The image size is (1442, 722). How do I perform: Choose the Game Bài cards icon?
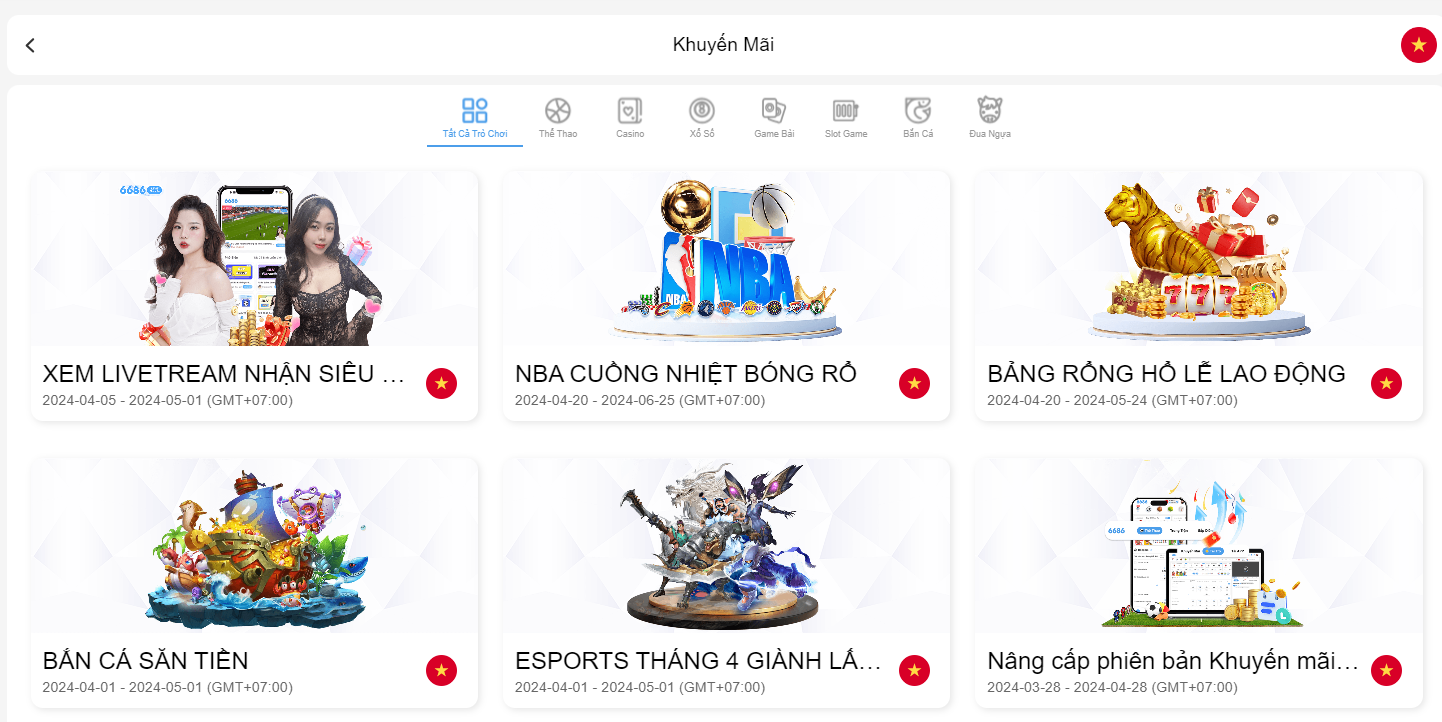(774, 110)
